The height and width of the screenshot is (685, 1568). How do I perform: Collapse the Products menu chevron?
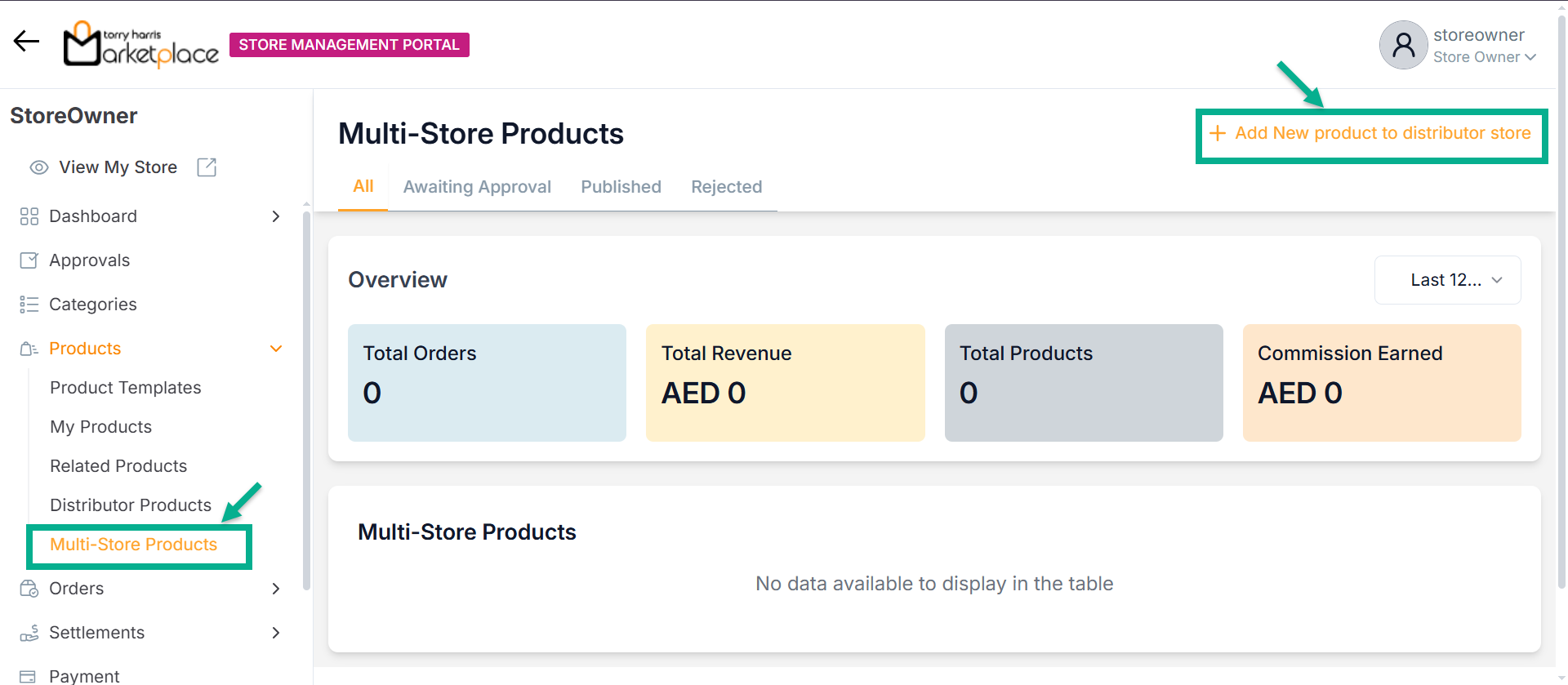[x=276, y=349]
